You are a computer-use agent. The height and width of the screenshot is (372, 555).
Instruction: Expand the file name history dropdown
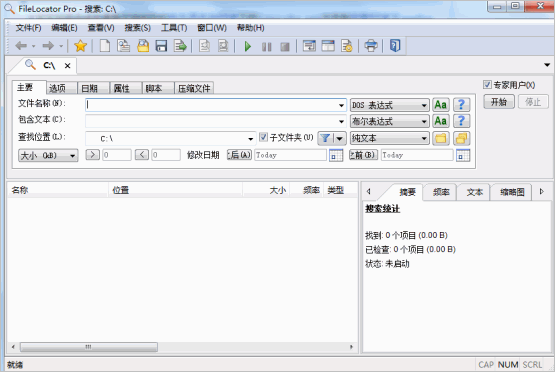[341, 105]
